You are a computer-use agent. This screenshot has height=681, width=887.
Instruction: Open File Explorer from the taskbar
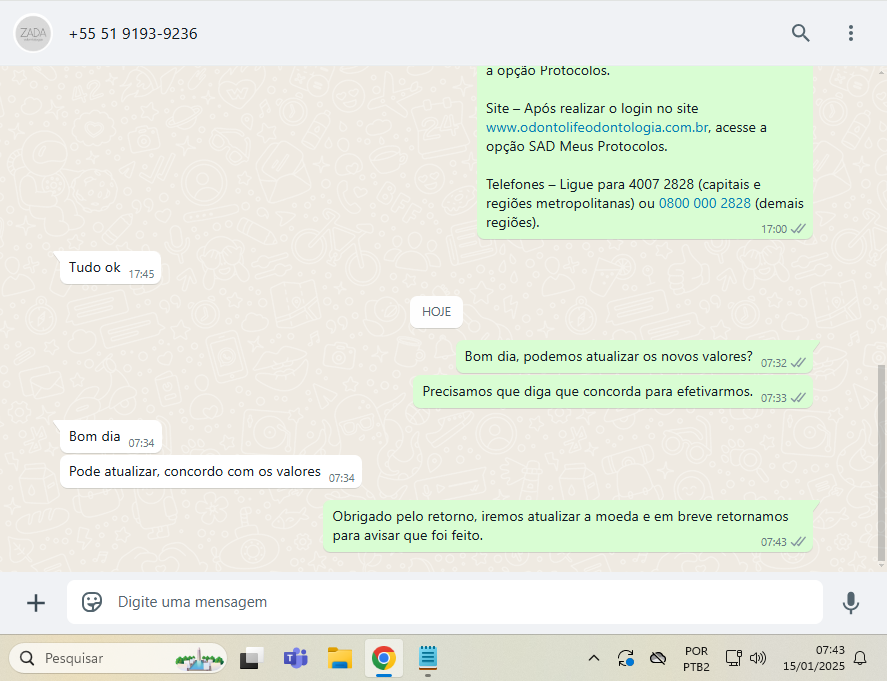[340, 658]
